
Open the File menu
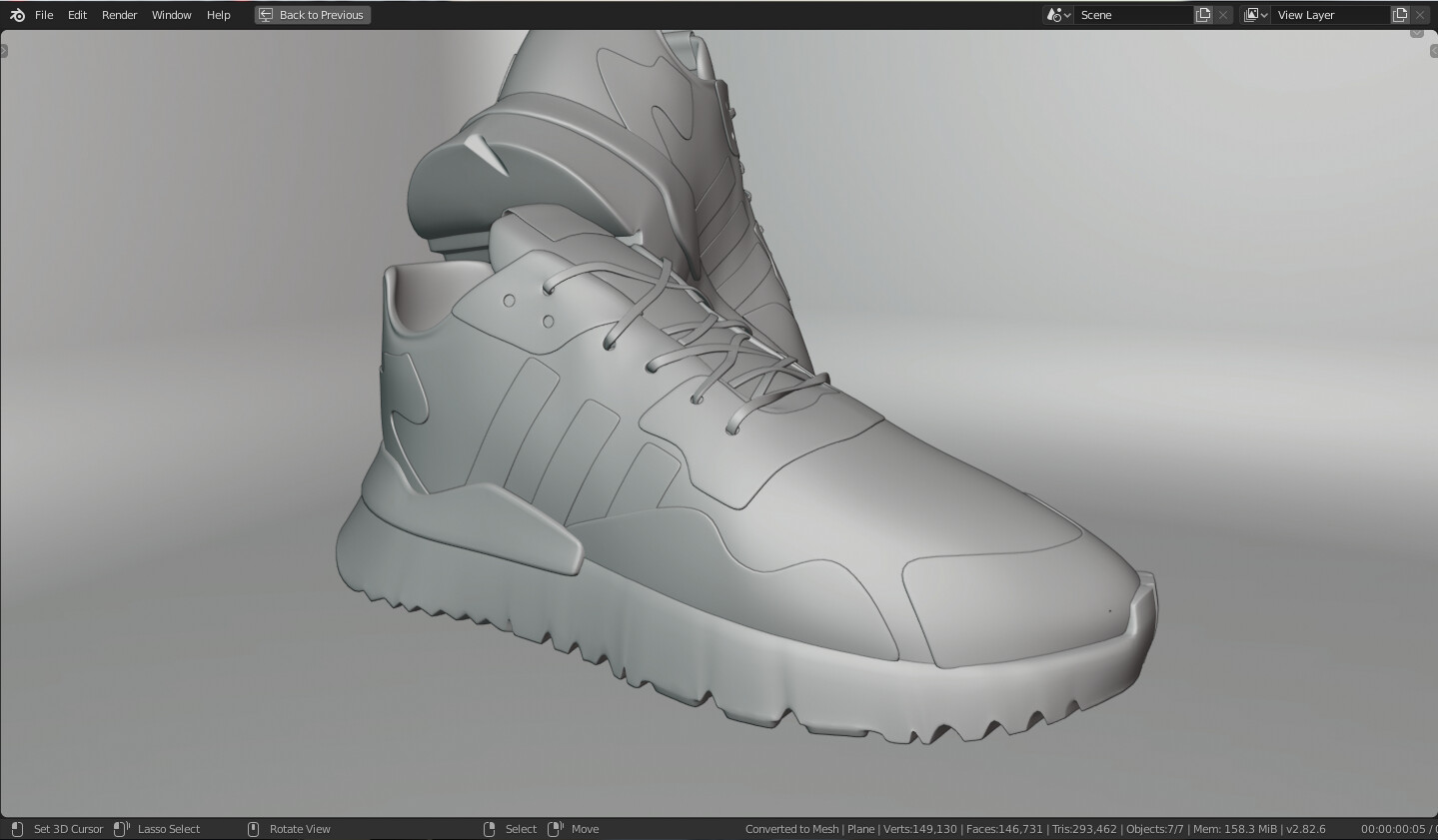click(44, 15)
